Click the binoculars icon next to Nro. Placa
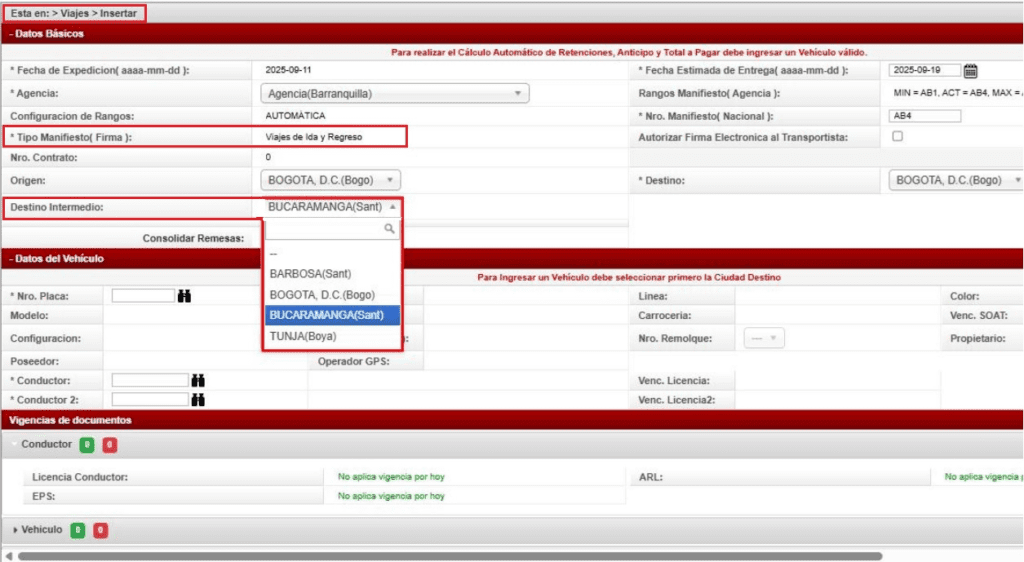Viewport: 1024px width, 562px height. [x=184, y=296]
